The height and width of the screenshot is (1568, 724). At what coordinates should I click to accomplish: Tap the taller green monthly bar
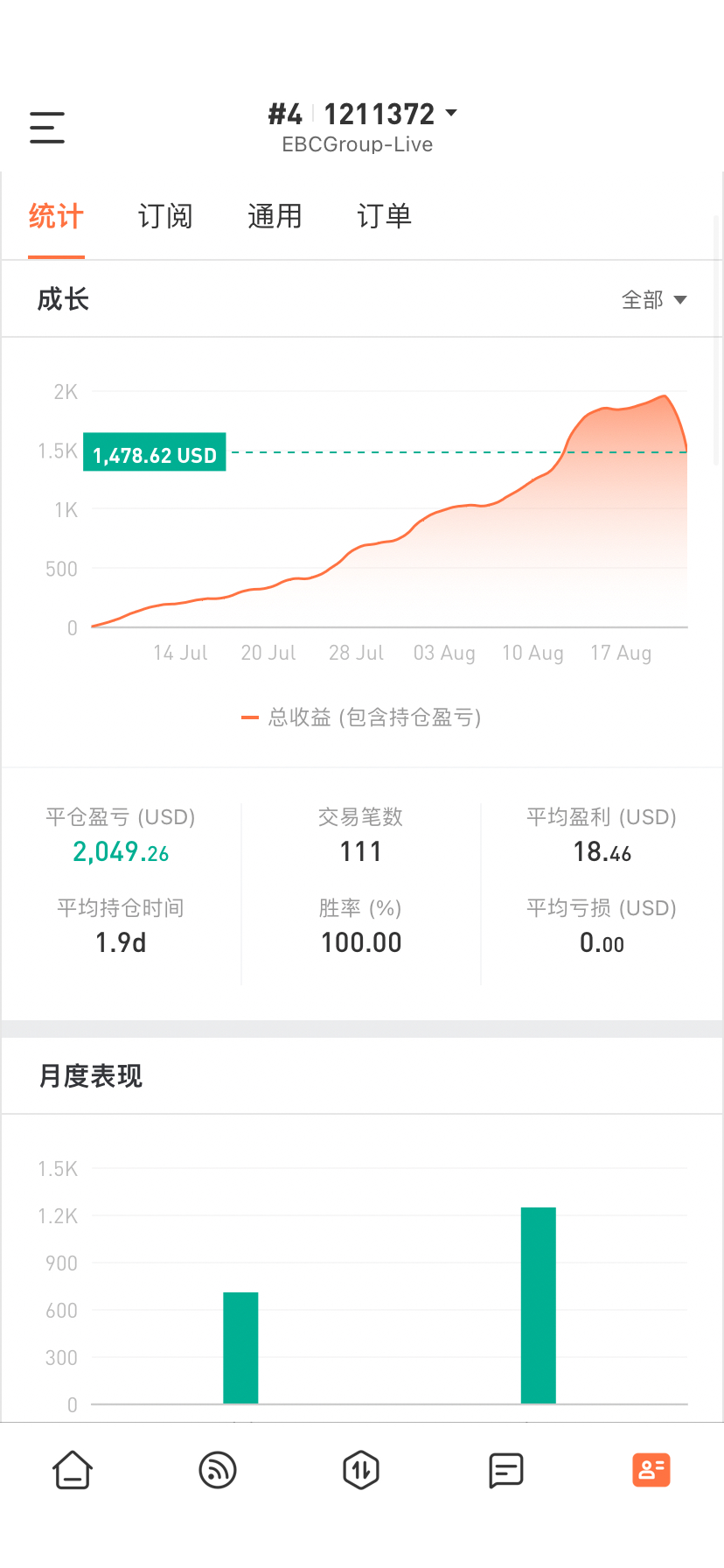click(539, 1305)
